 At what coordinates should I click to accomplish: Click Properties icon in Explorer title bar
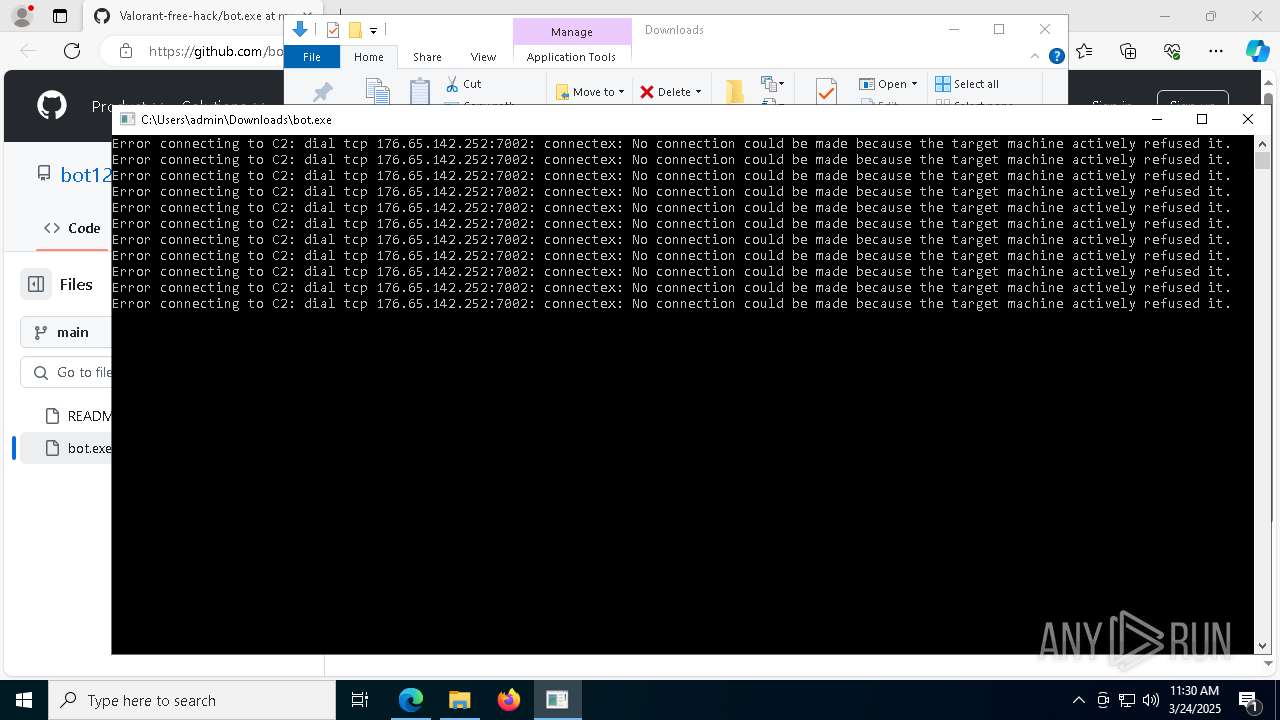coord(333,30)
